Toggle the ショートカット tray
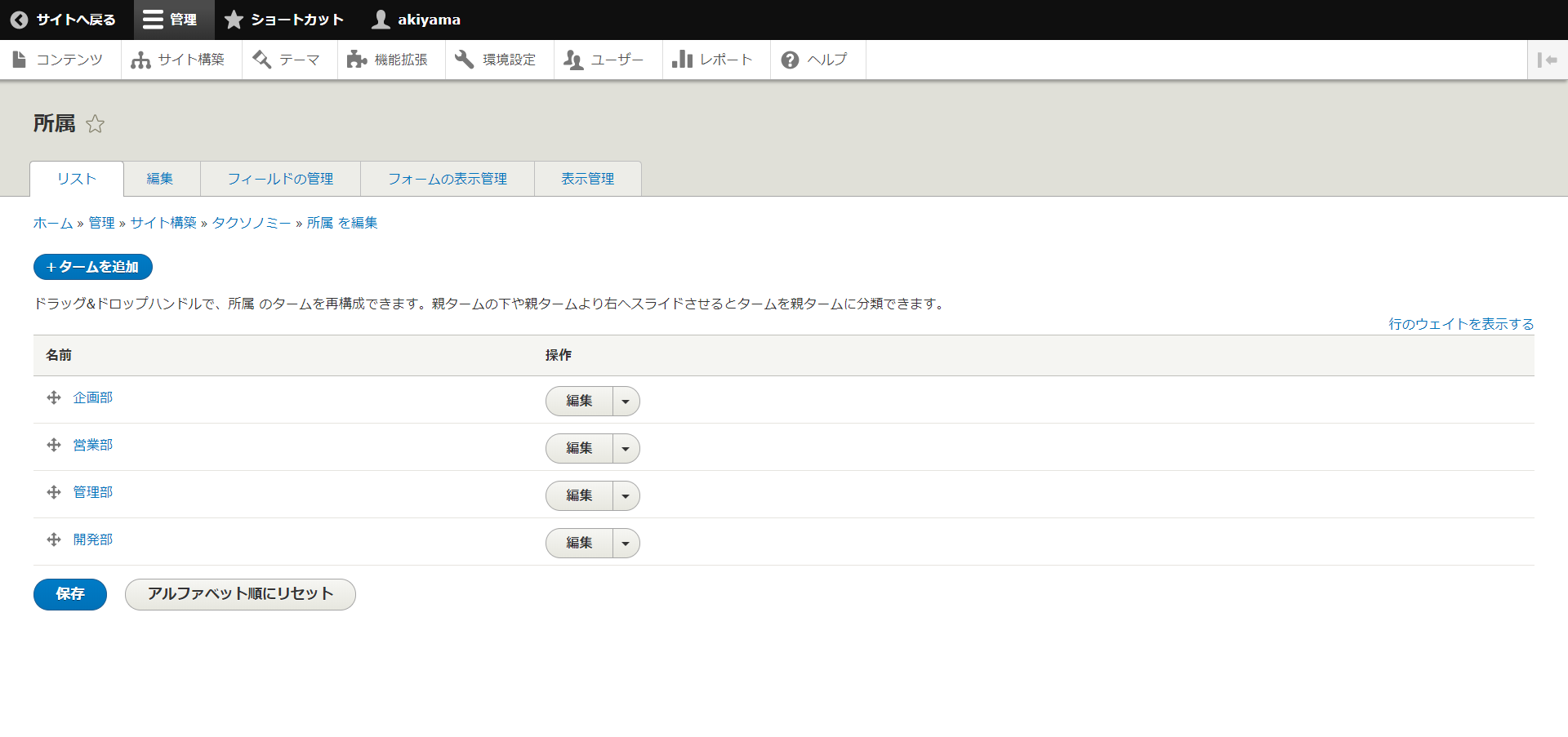Viewport: 1568px width, 737px height. 284,20
